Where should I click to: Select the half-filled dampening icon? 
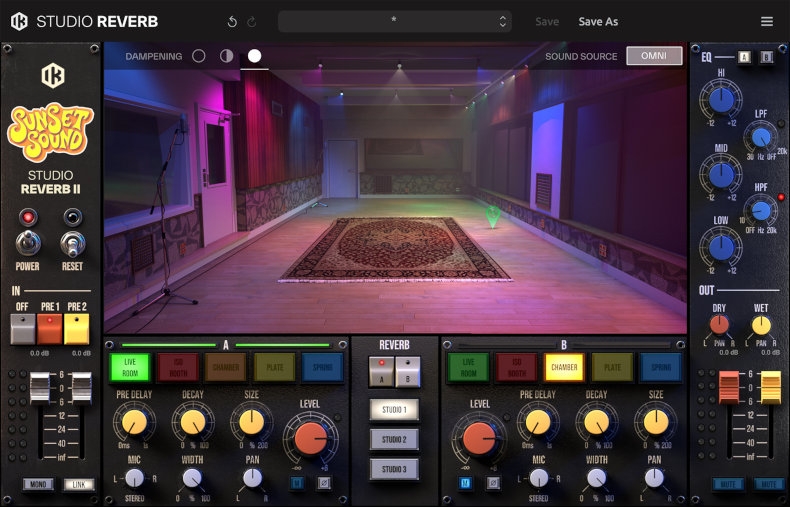tap(226, 56)
